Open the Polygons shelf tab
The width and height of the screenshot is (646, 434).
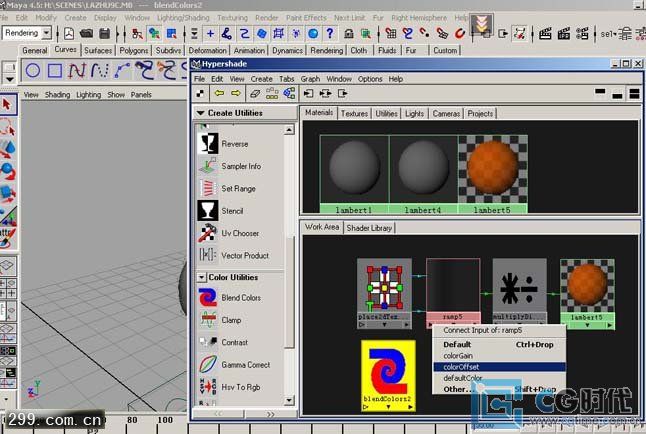click(133, 50)
